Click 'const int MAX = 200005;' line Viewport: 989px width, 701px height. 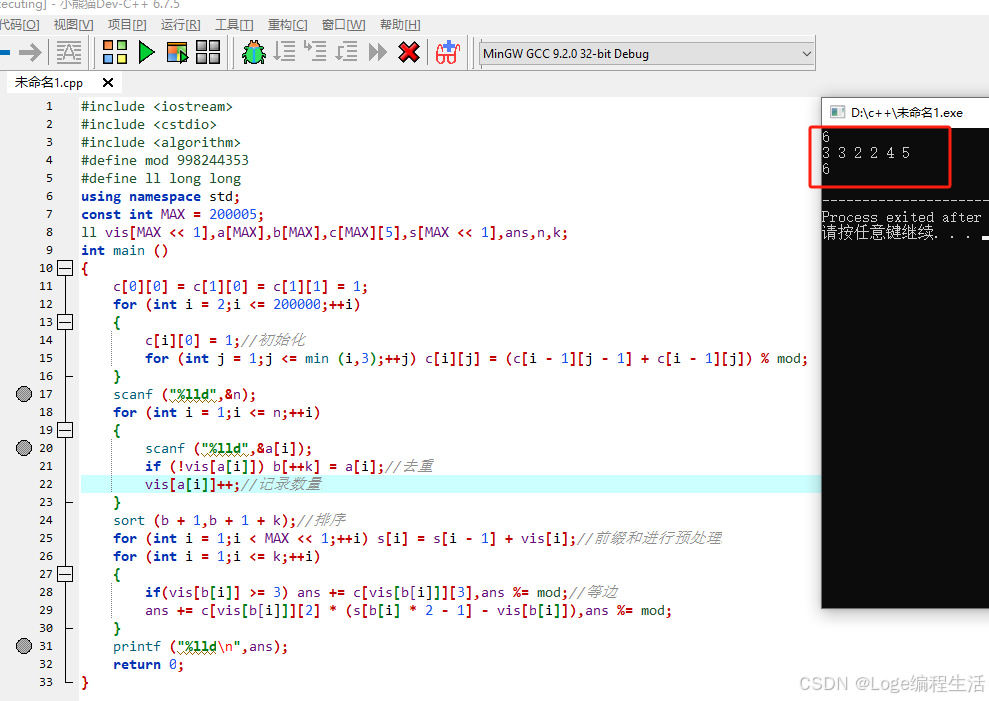(173, 215)
